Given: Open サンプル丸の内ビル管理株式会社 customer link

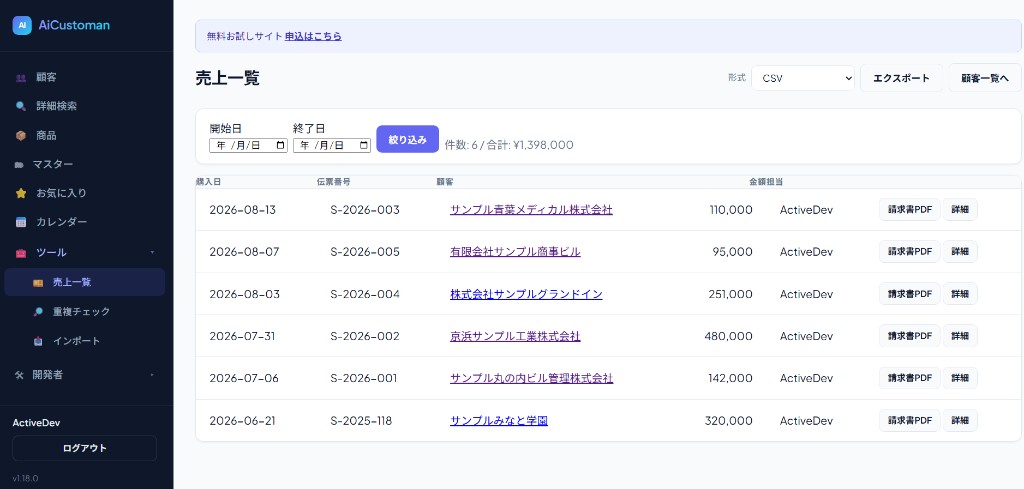Looking at the screenshot, I should (x=531, y=379).
